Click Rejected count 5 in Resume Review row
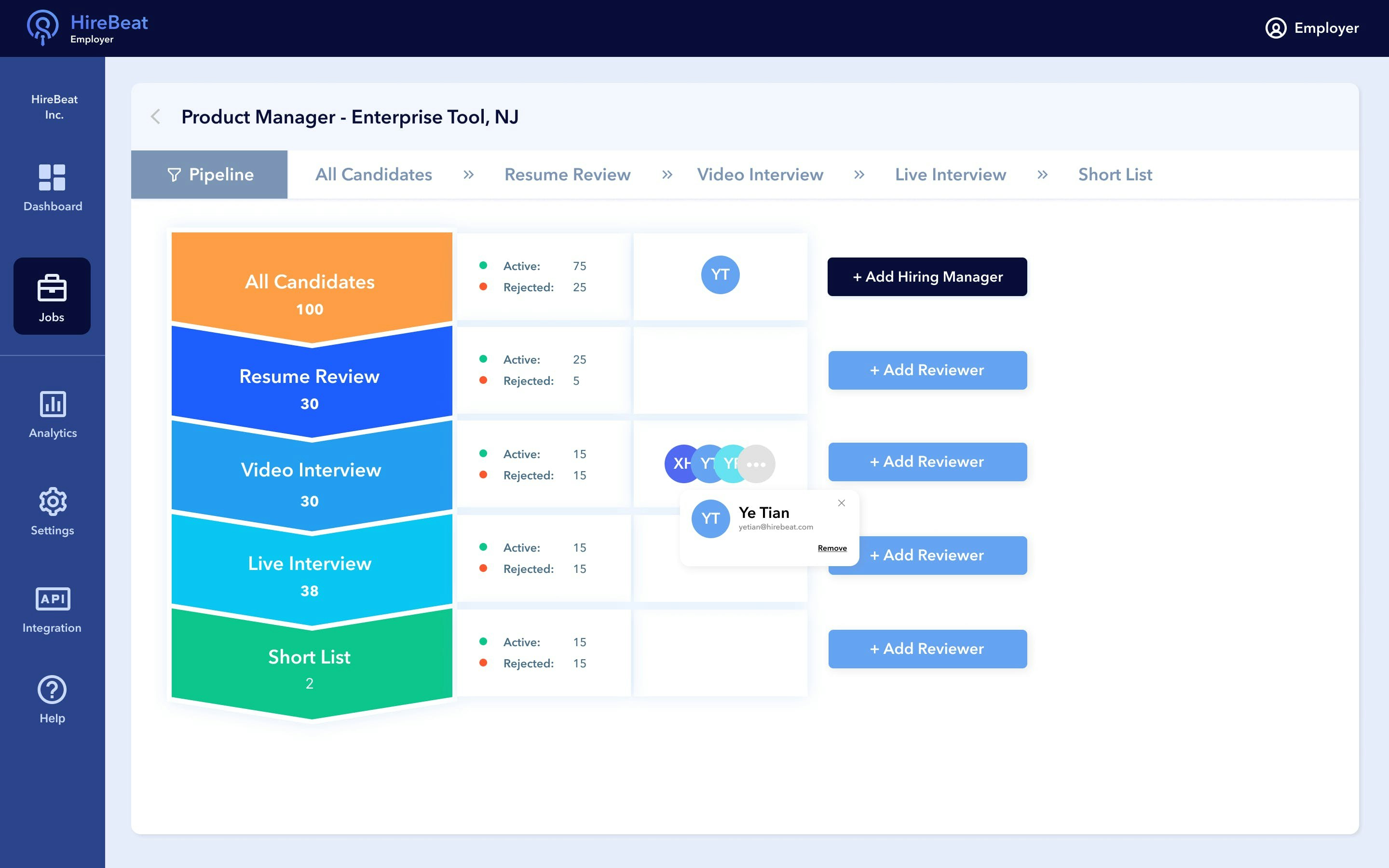The image size is (1389, 868). coord(576,380)
